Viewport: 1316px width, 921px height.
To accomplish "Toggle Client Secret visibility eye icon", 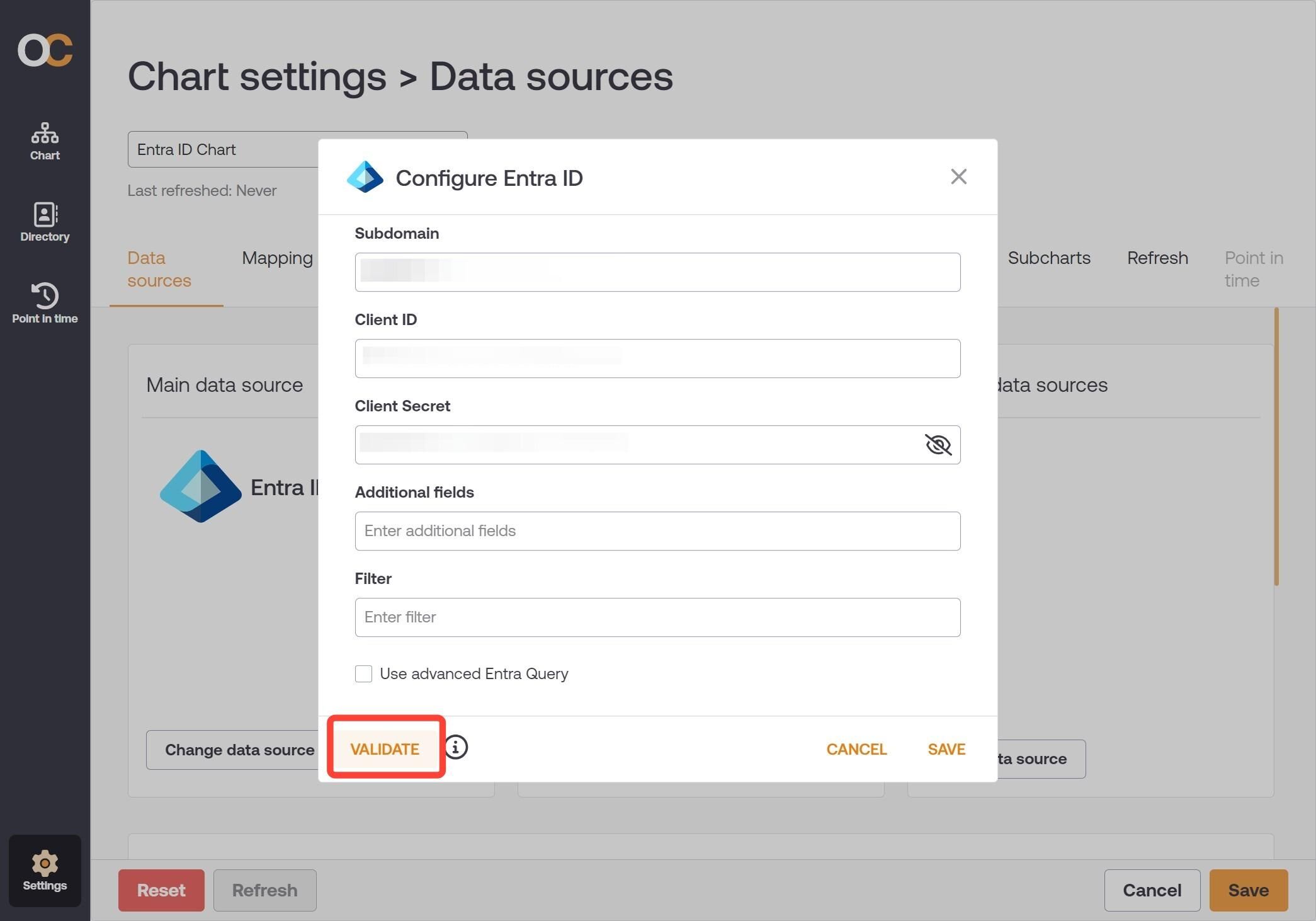I will [938, 445].
